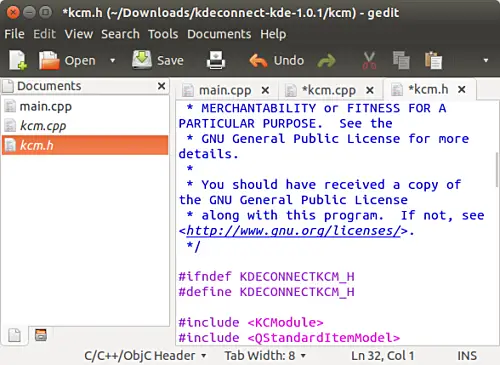Screen dimensions: 500x365
Task: Click the Print icon in the toolbar
Action: 216,60
